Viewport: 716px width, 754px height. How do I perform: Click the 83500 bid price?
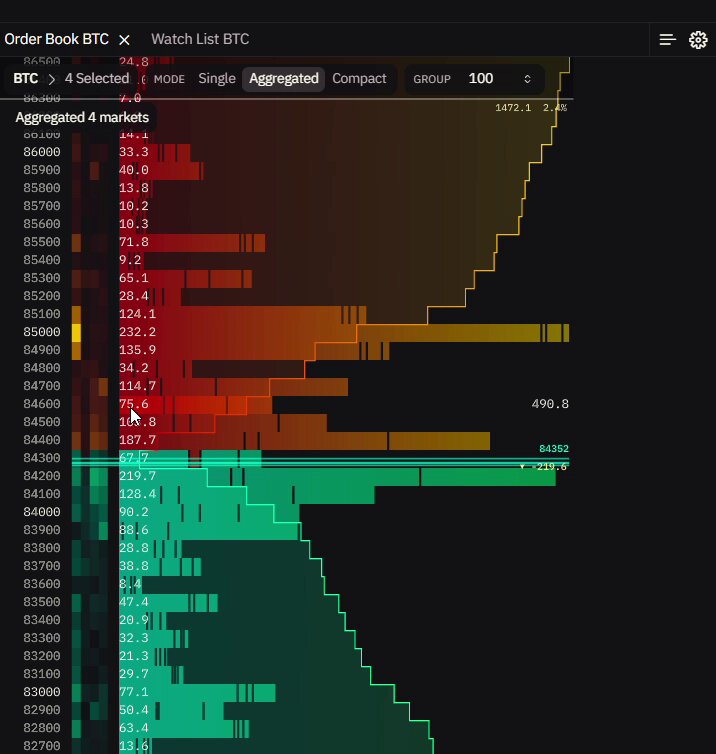tap(42, 602)
